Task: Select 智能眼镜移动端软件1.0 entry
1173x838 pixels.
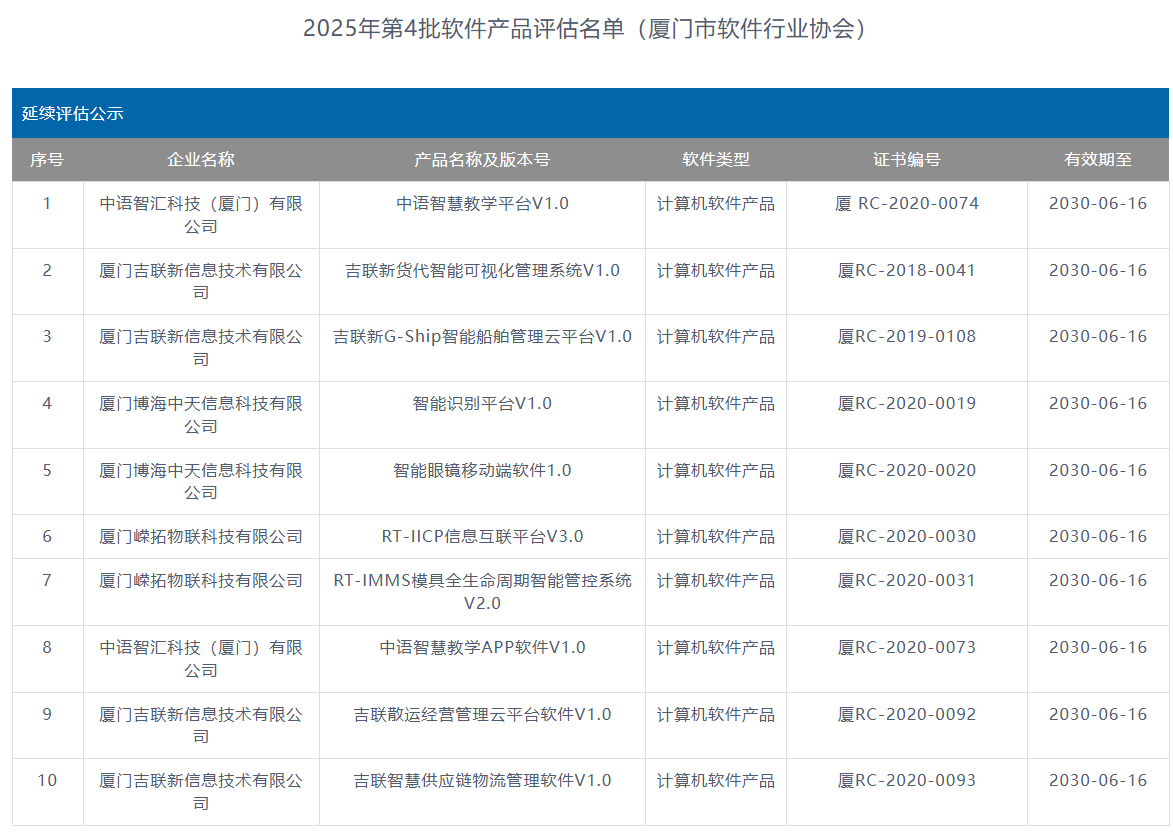Action: click(x=482, y=471)
